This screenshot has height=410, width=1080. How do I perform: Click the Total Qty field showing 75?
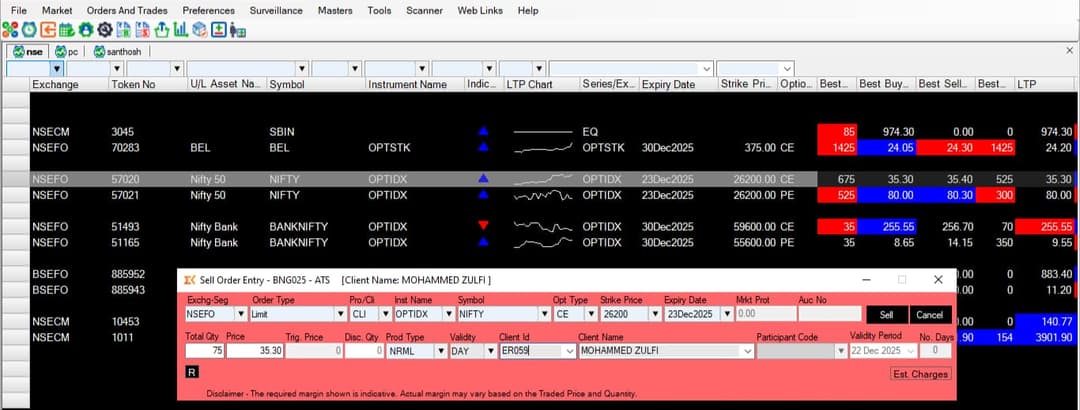pos(205,351)
